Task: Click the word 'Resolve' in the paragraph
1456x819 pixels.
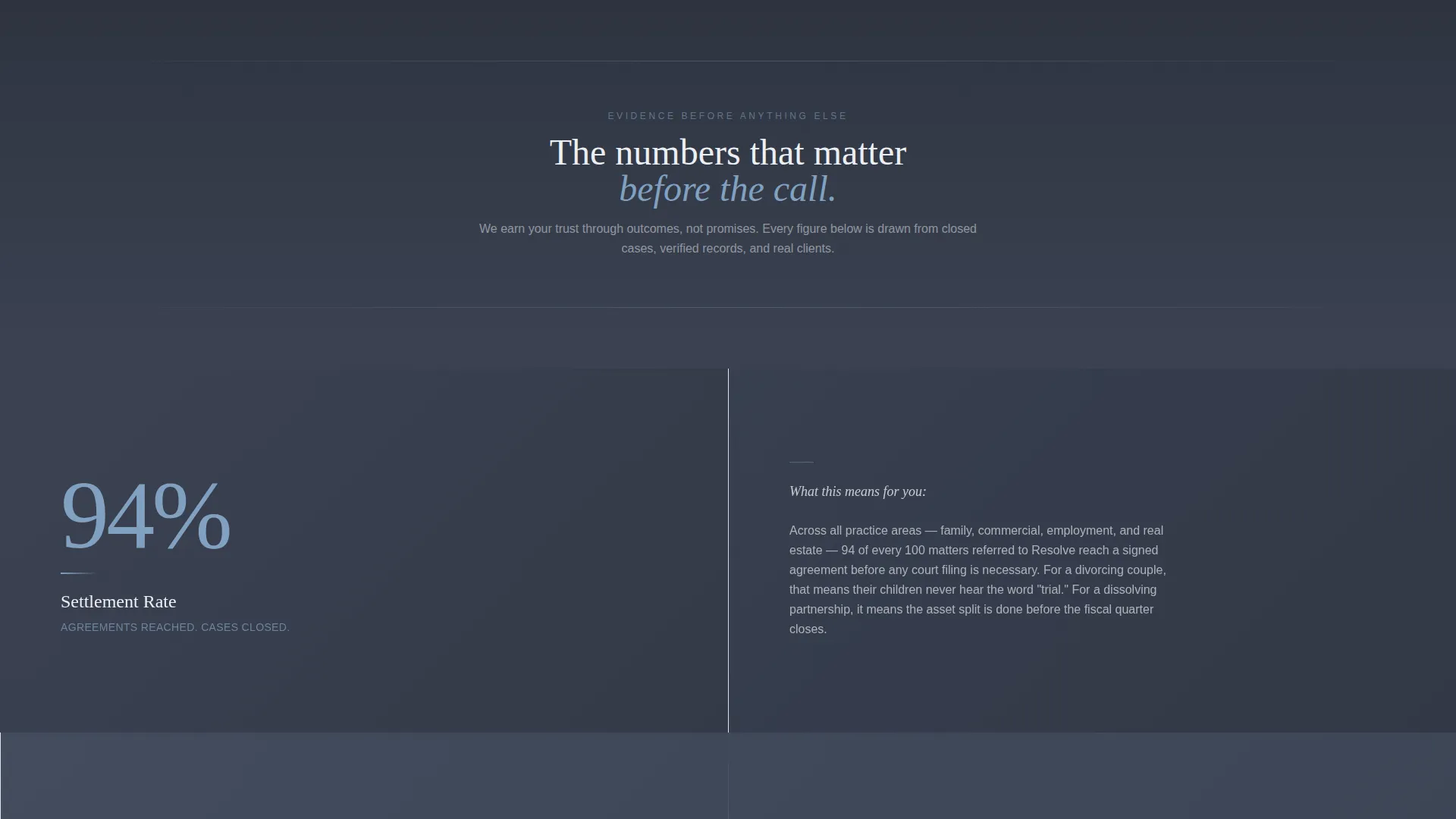Action: pos(1053,550)
